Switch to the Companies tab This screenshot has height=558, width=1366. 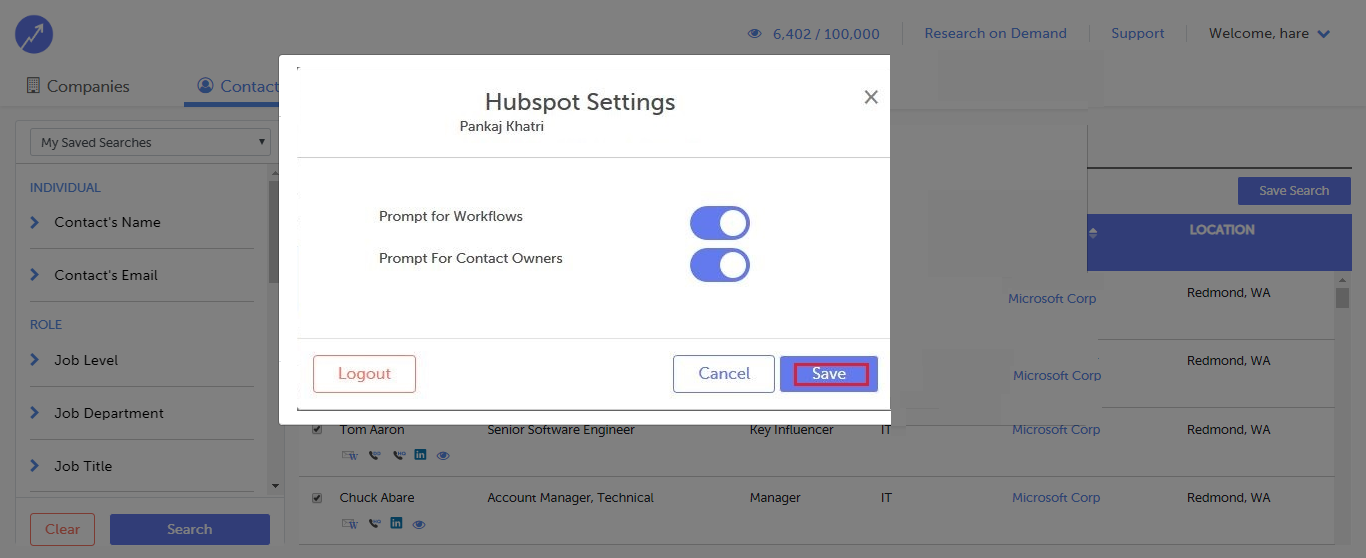pos(78,86)
